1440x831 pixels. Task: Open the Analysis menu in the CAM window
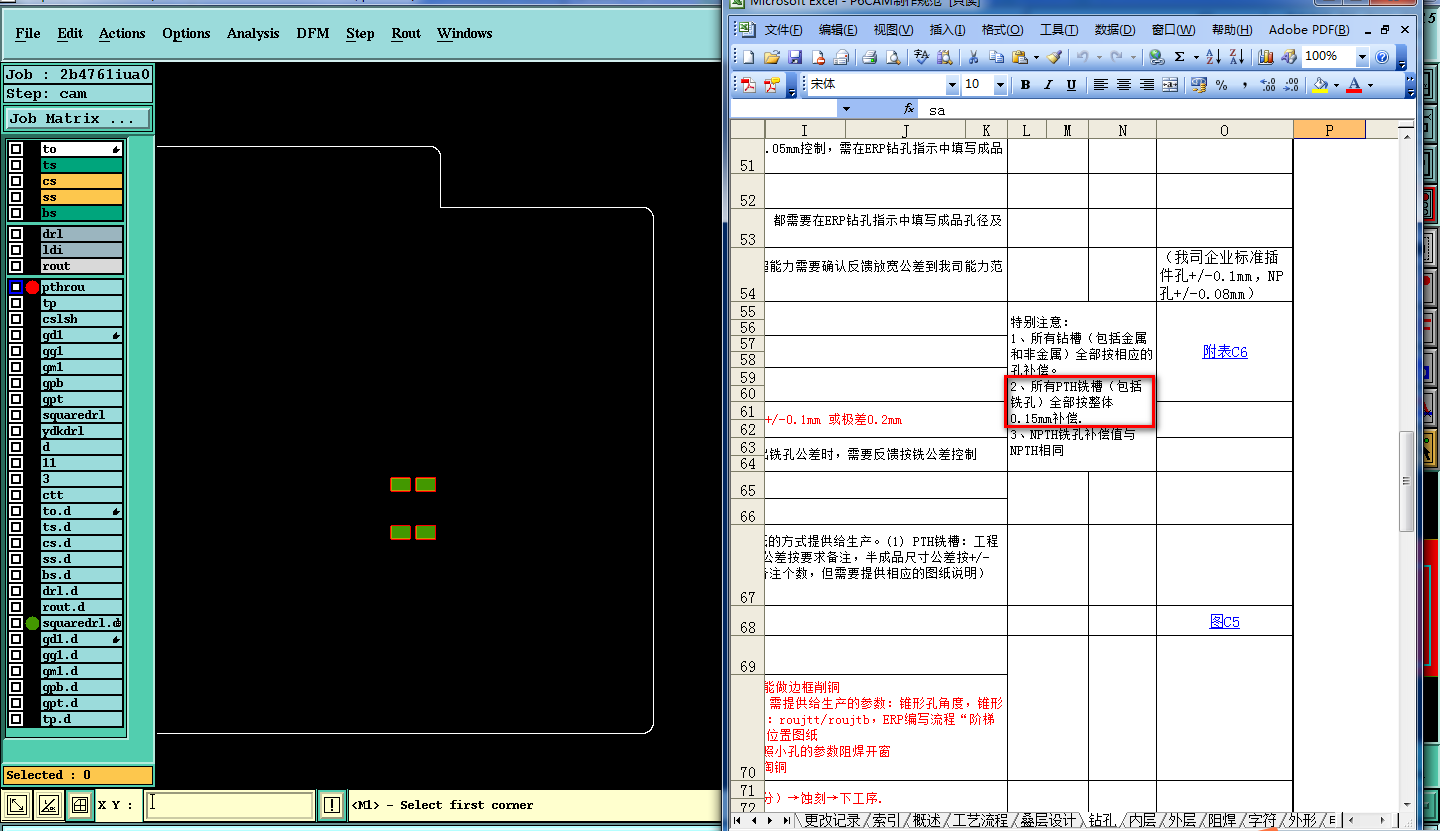click(x=253, y=33)
